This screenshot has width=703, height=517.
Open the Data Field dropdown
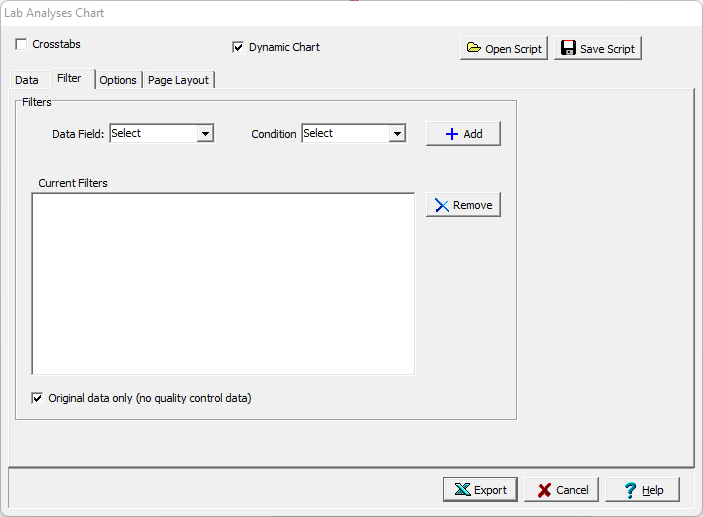point(205,134)
